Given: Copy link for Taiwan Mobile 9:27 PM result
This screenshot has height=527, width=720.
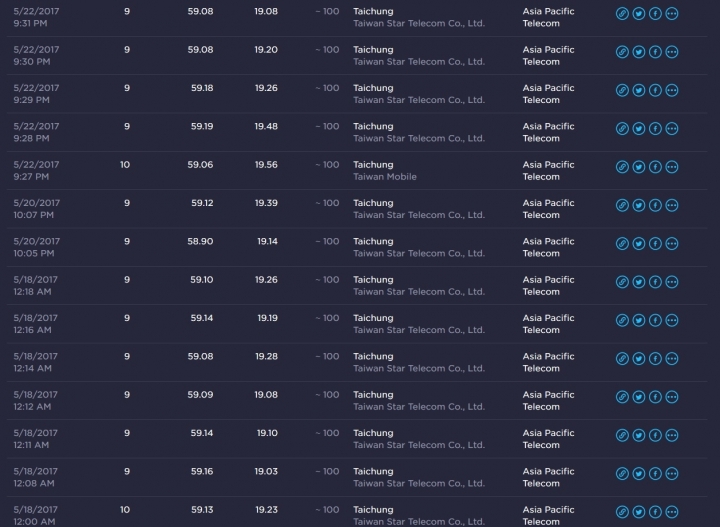Looking at the screenshot, I should [622, 167].
